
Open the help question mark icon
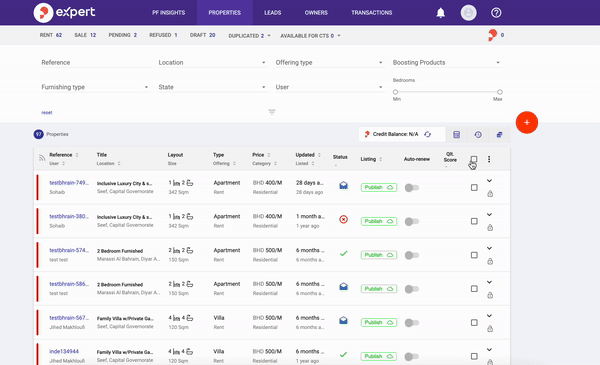[x=496, y=13]
